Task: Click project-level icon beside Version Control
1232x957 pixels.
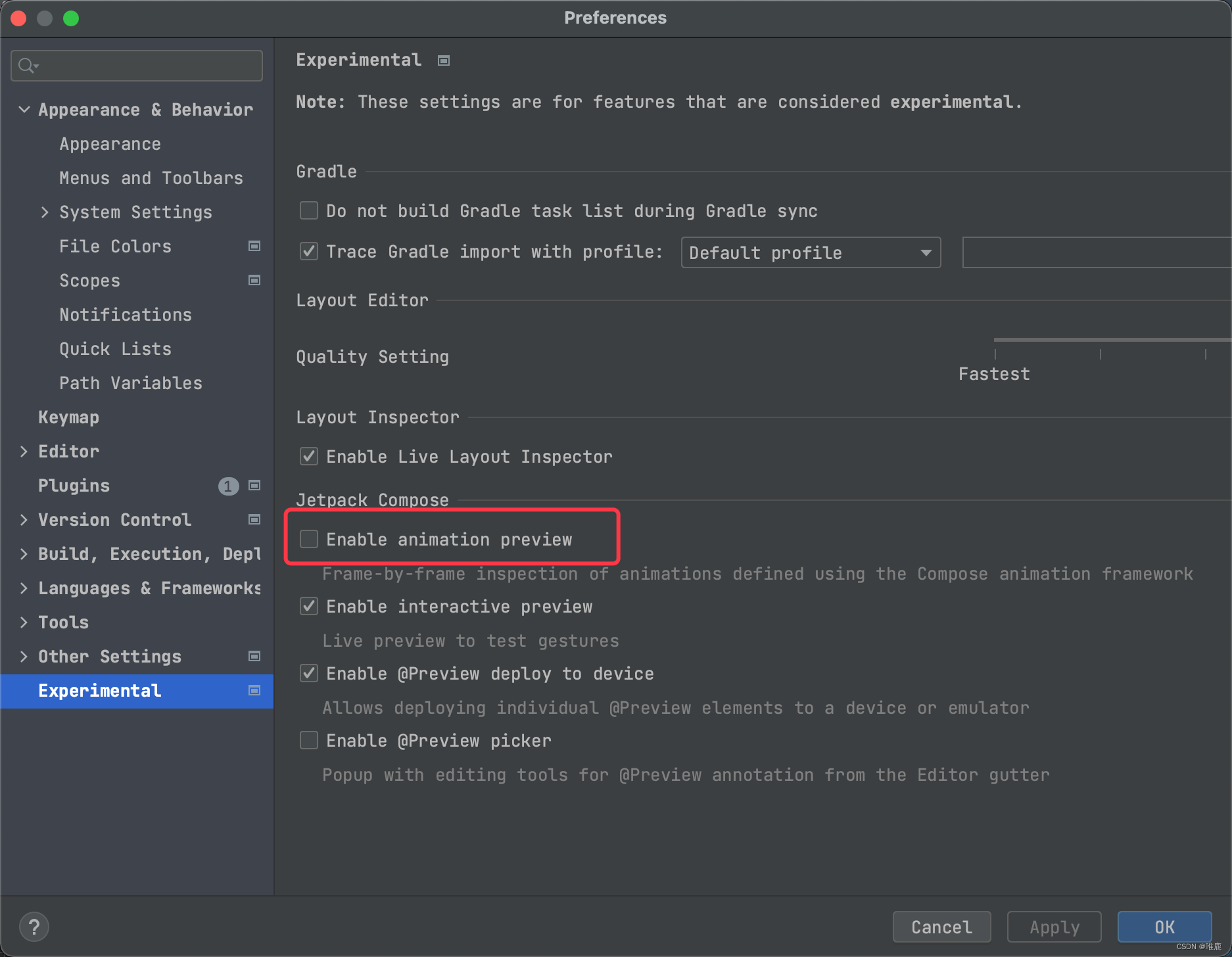Action: click(254, 519)
